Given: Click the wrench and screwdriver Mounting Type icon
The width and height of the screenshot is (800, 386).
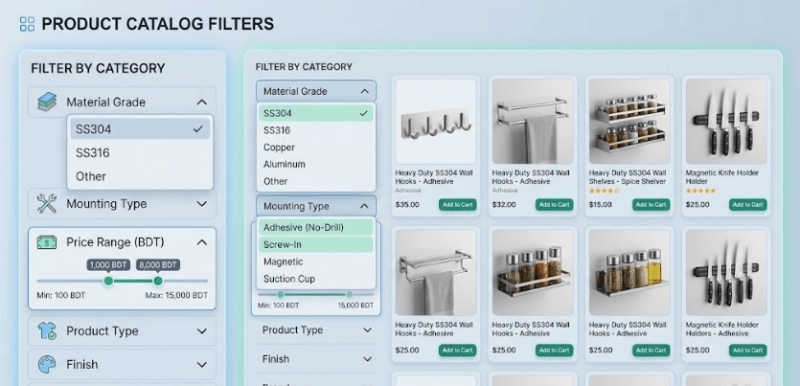Looking at the screenshot, I should click(x=47, y=204).
